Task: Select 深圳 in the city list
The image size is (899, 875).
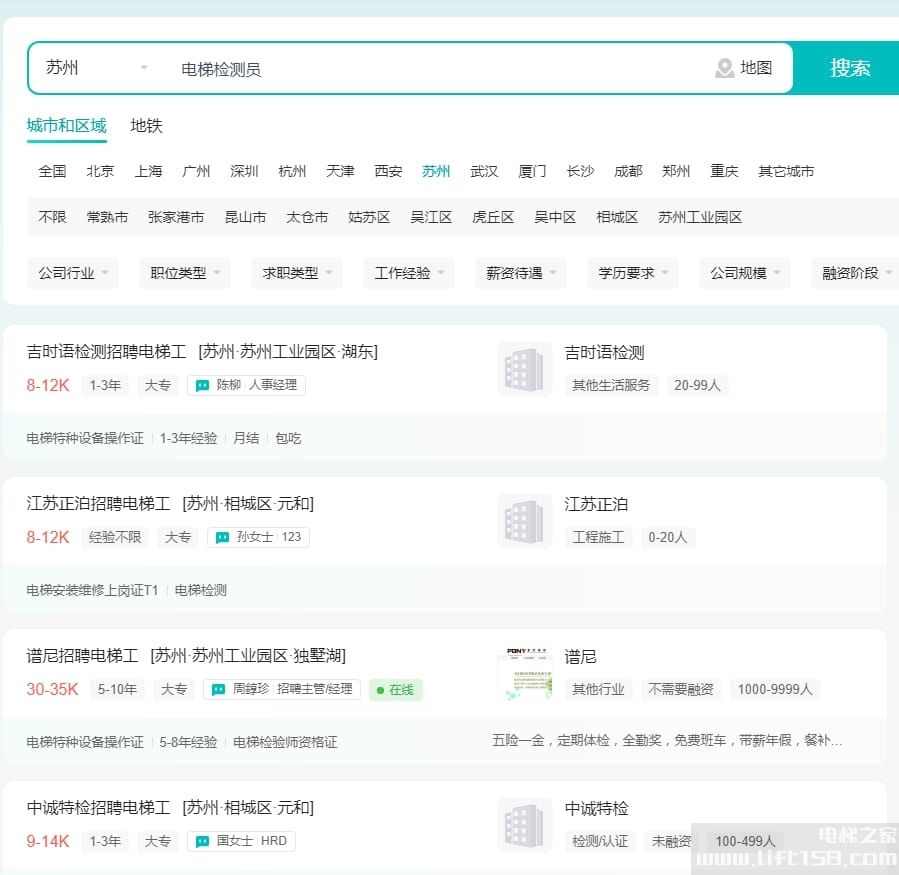Action: click(x=244, y=171)
